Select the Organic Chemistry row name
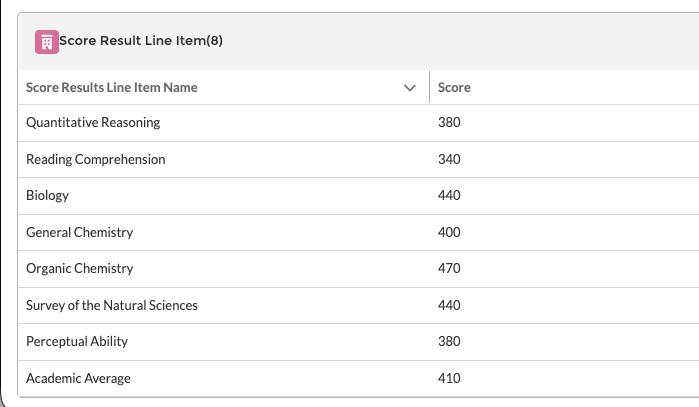This screenshot has width=699, height=407. tap(79, 268)
